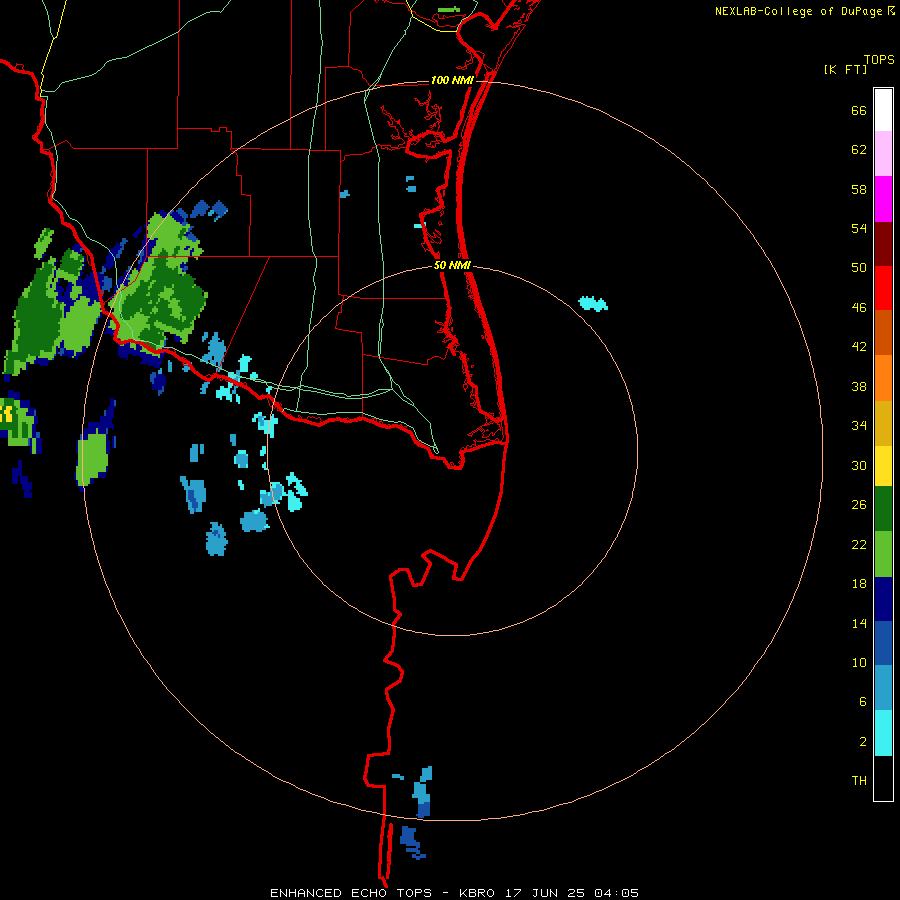Viewport: 900px width, 900px height.
Task: Click the ENHANCED ECHO TOPS footer title
Action: tap(351, 893)
